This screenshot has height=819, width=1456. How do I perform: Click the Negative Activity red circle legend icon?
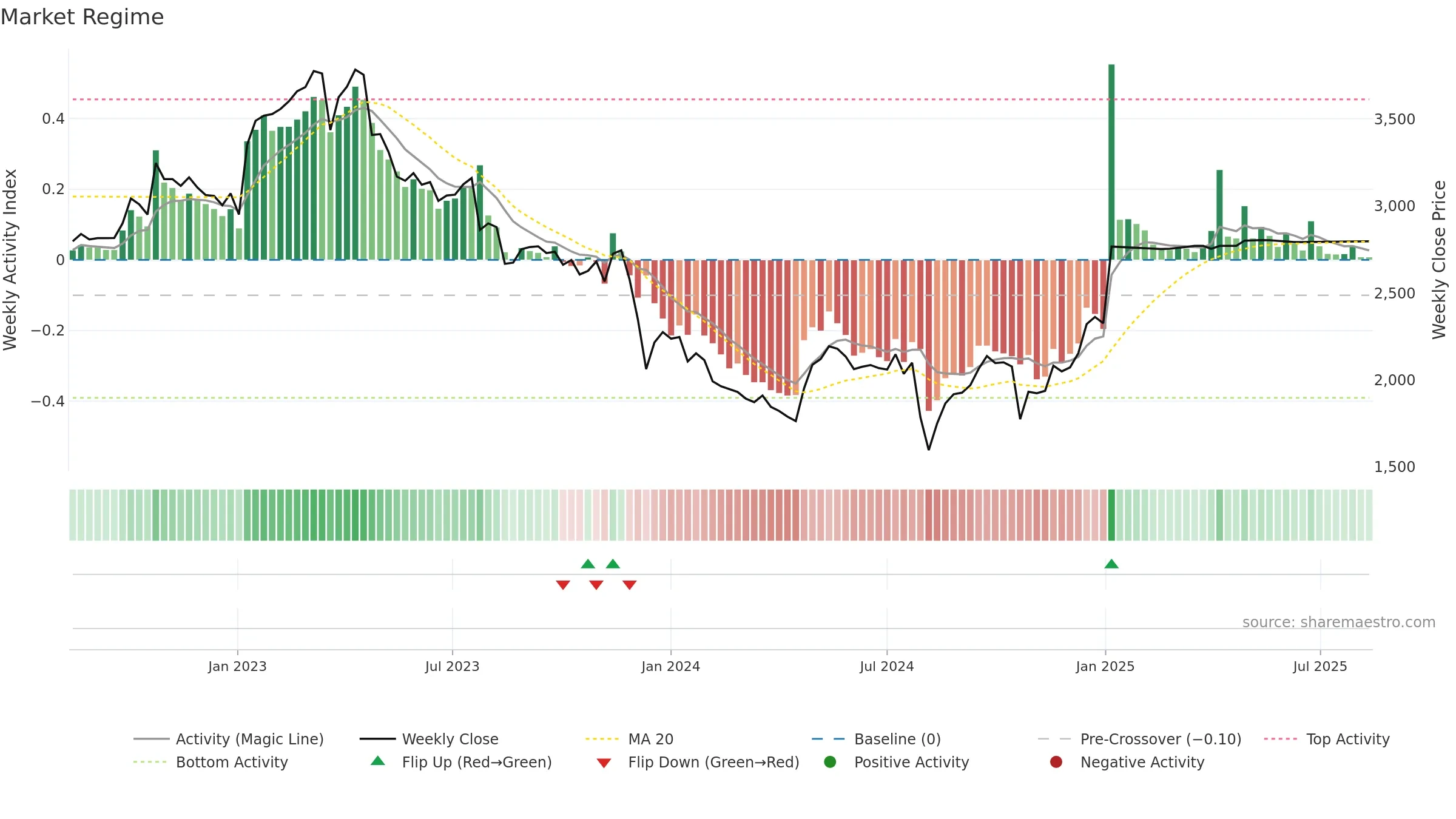tap(1056, 761)
